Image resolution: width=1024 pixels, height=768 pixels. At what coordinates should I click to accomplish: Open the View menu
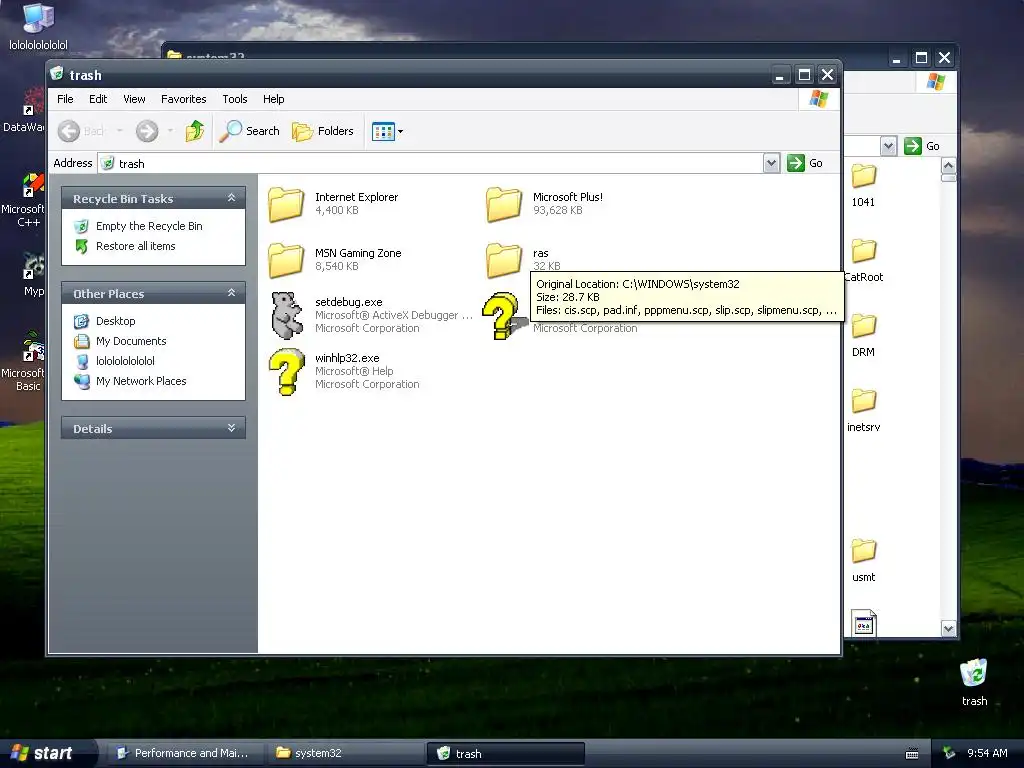[134, 99]
